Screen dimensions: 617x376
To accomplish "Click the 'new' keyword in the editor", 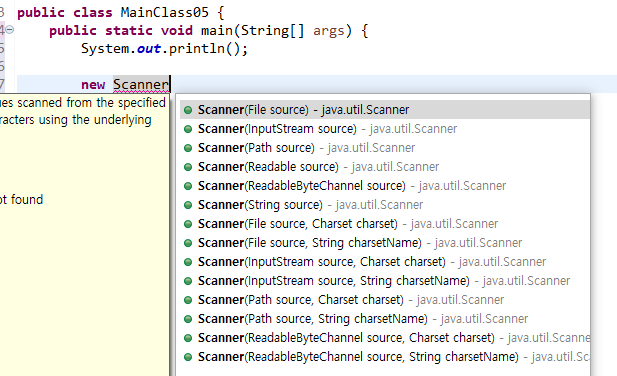I will 93,85.
